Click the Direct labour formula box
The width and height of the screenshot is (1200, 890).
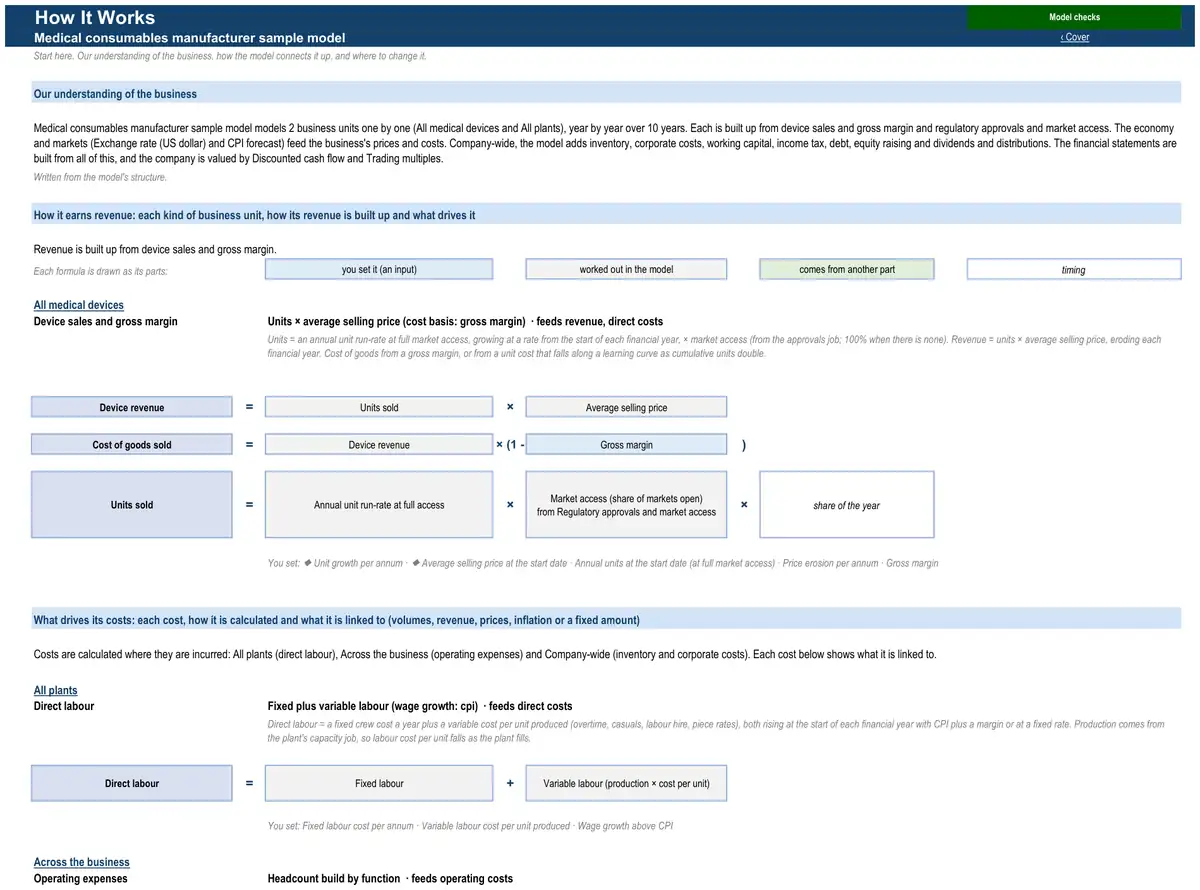click(x=132, y=783)
